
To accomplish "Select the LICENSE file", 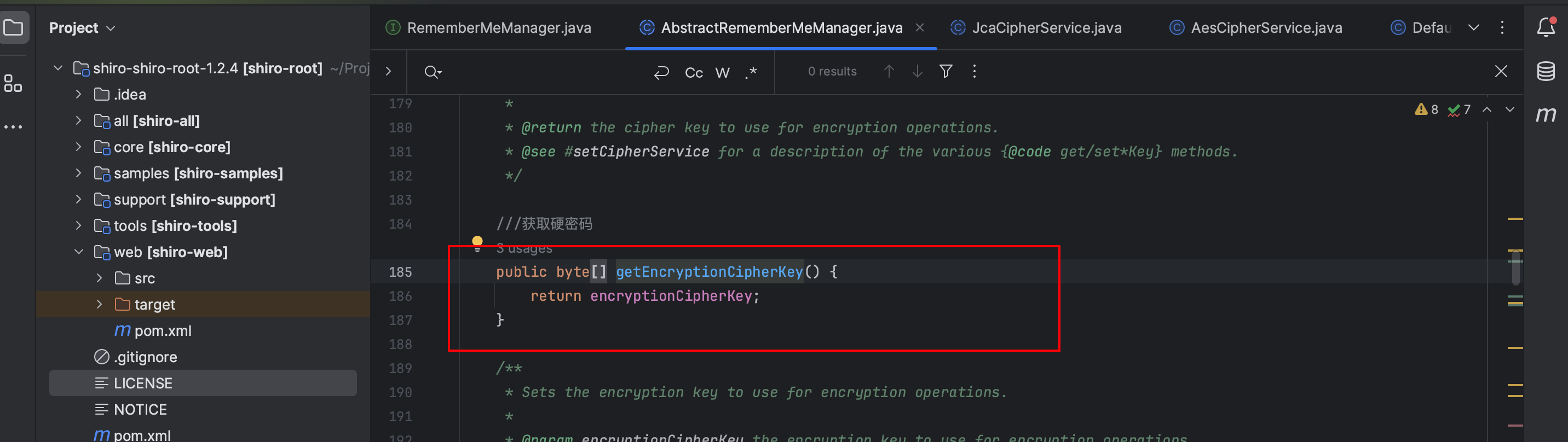I will click(x=143, y=383).
